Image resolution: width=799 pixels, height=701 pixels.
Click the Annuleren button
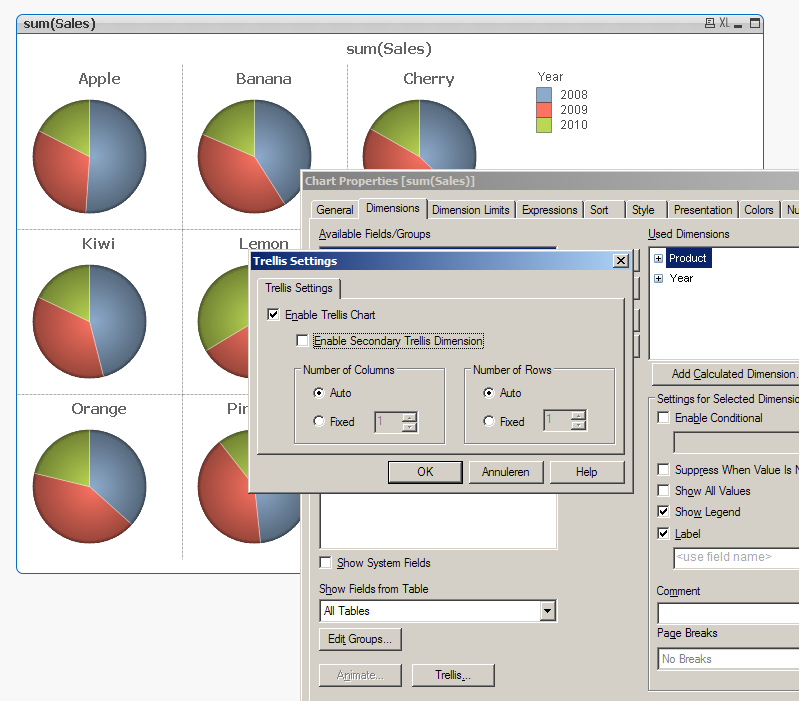(x=505, y=472)
